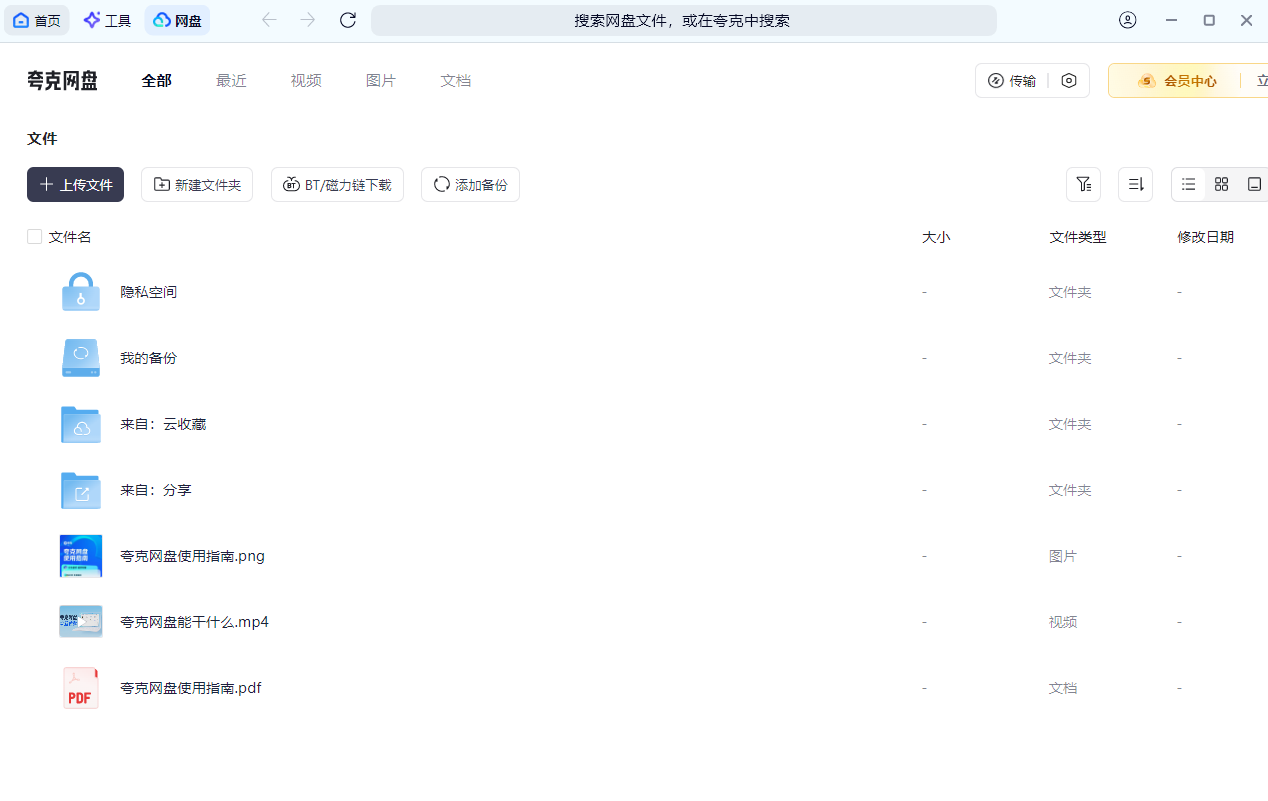The height and width of the screenshot is (801, 1268).
Task: Select the 来自：分享 name text
Action: (x=156, y=490)
